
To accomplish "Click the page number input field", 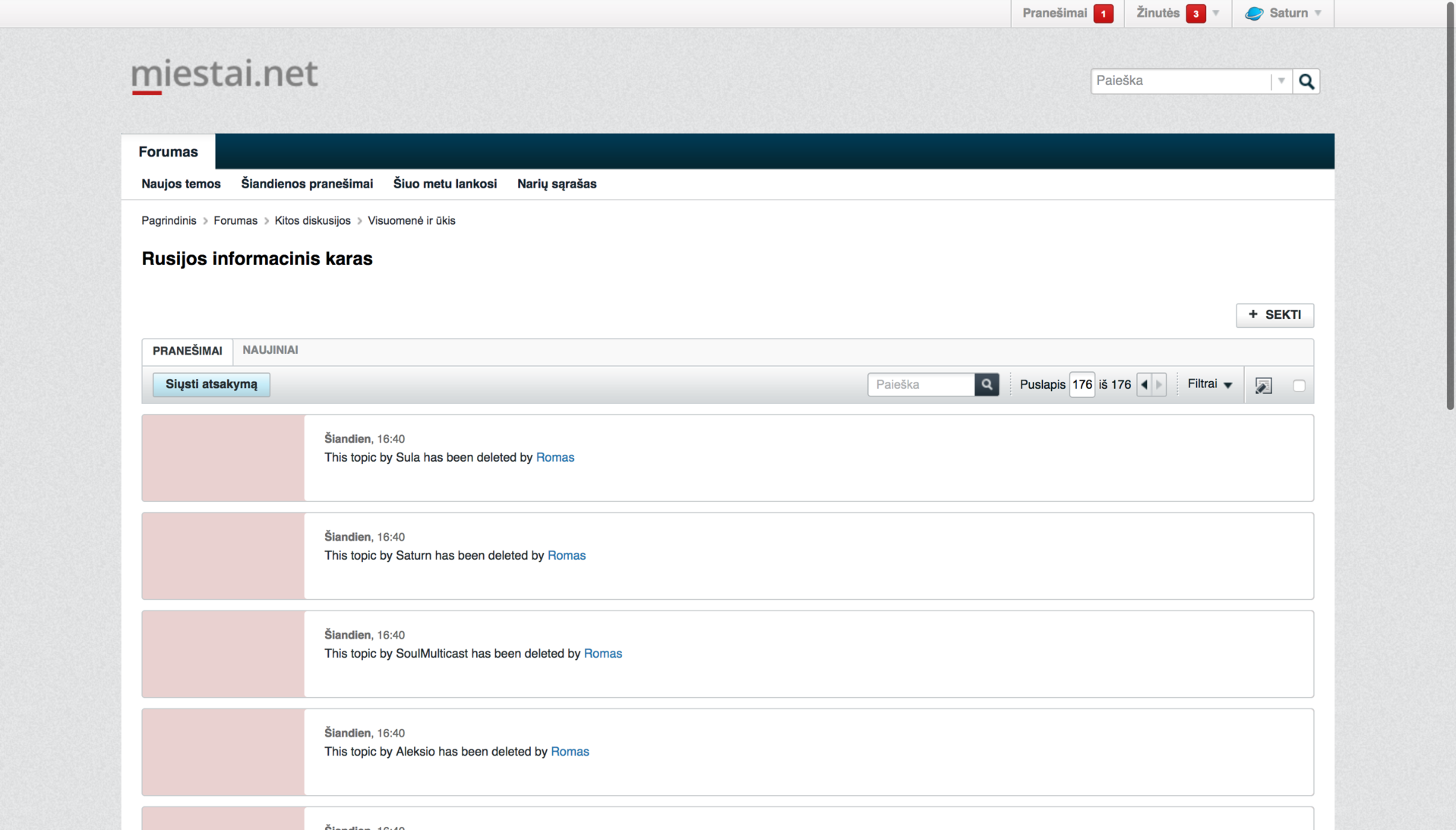I will pos(1082,385).
